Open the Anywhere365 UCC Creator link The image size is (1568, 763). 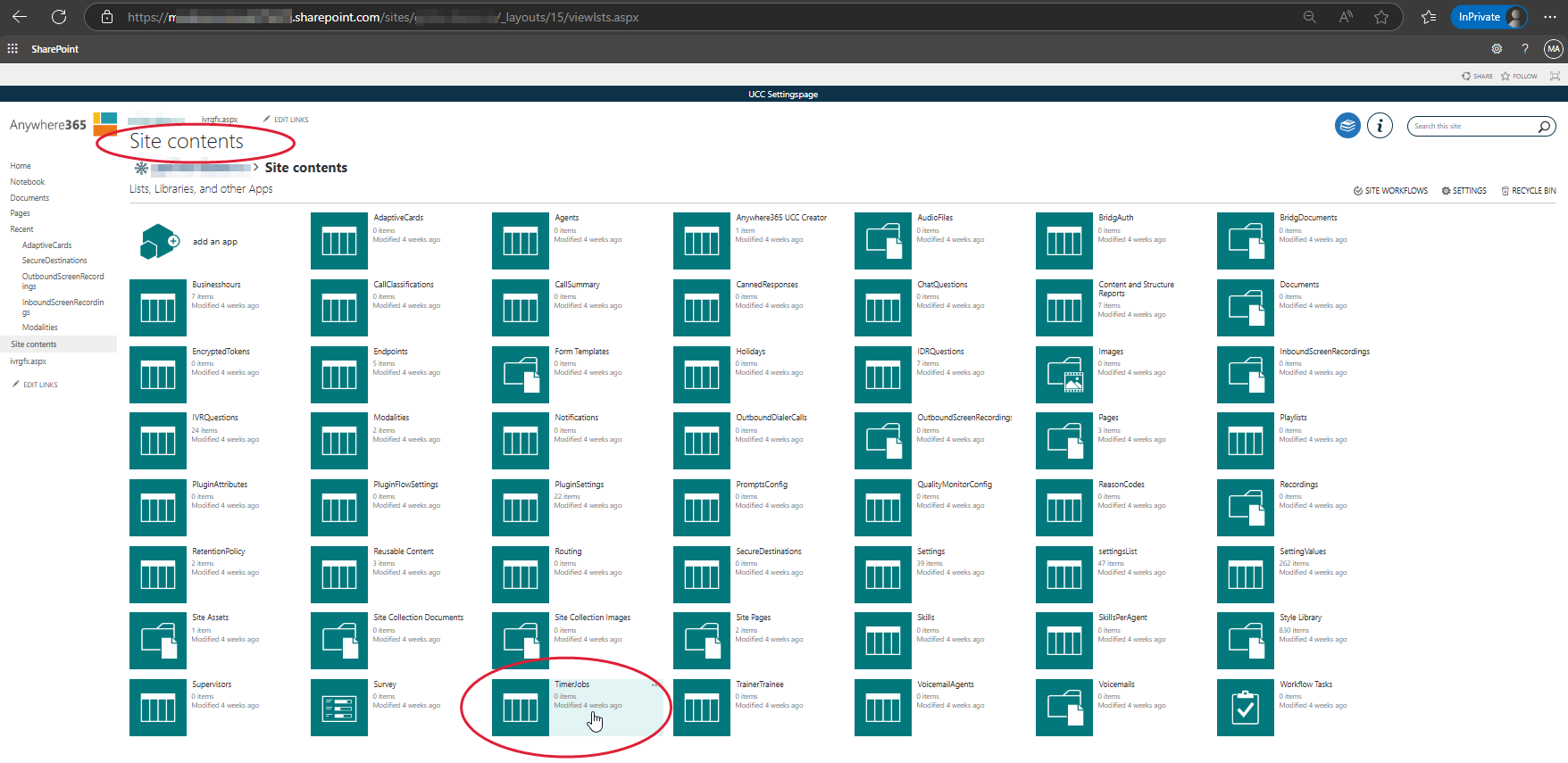(781, 218)
